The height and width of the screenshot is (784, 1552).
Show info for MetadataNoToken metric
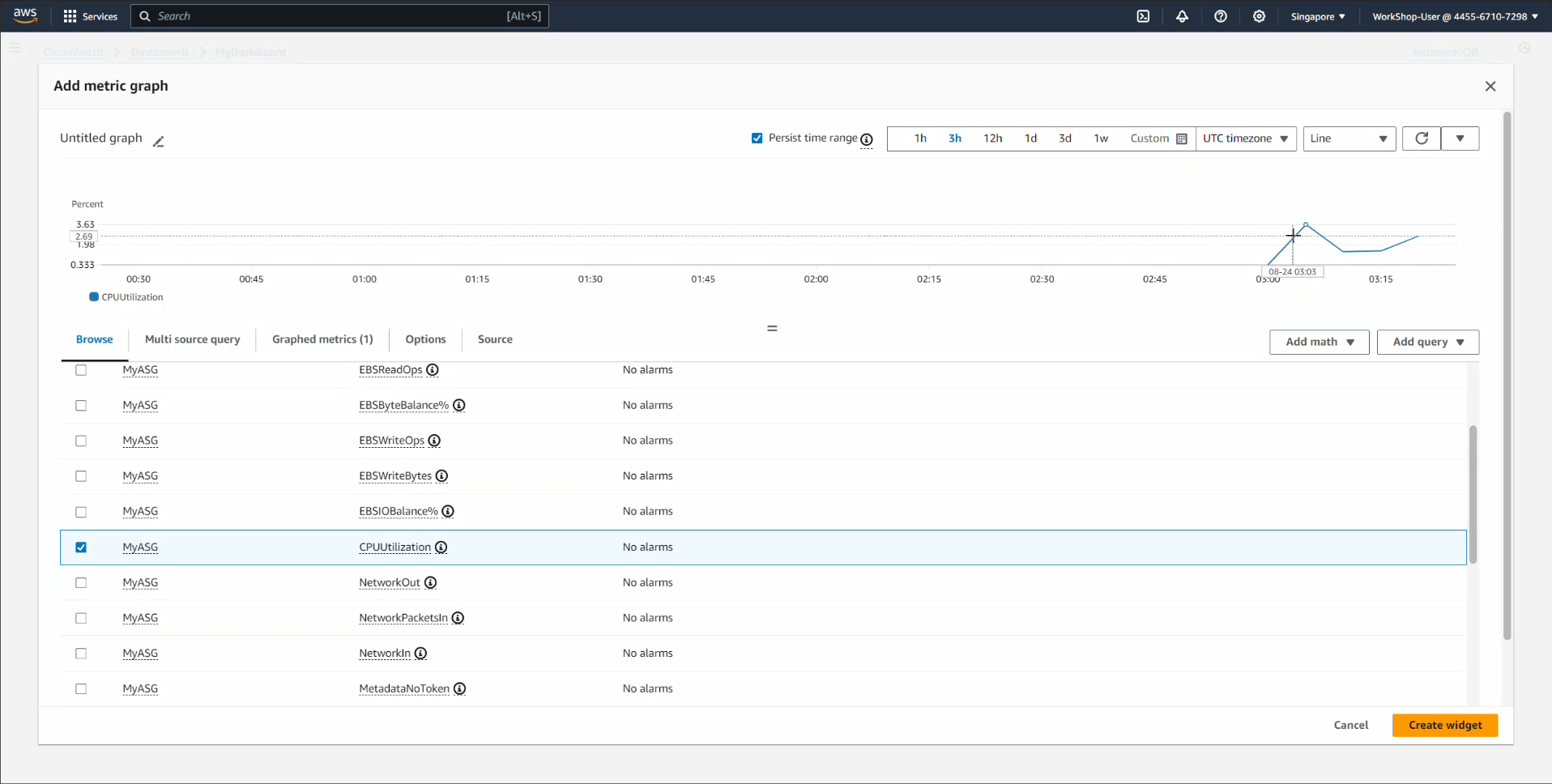click(x=459, y=688)
